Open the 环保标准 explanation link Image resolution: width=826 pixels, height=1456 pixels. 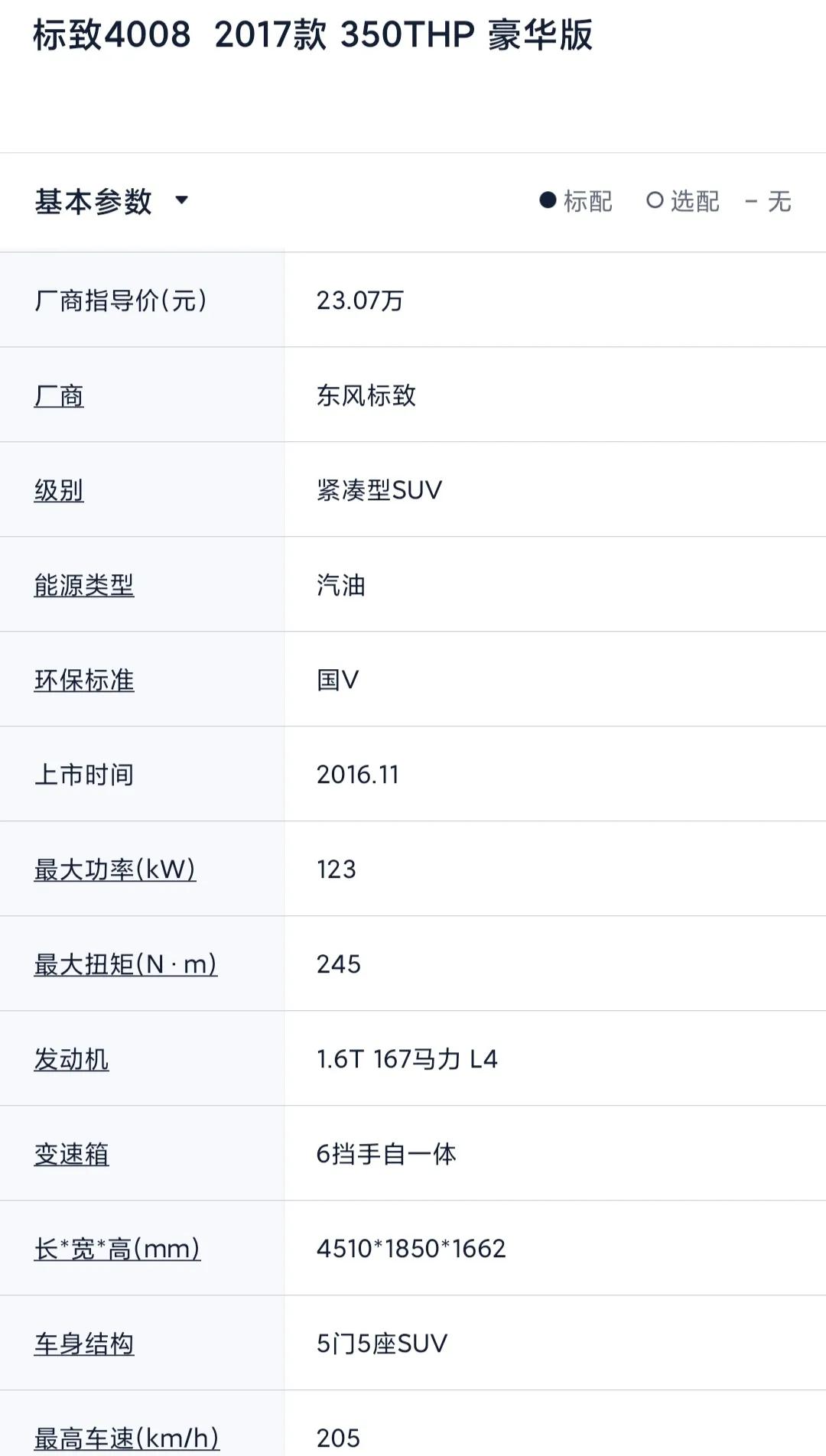click(x=83, y=679)
